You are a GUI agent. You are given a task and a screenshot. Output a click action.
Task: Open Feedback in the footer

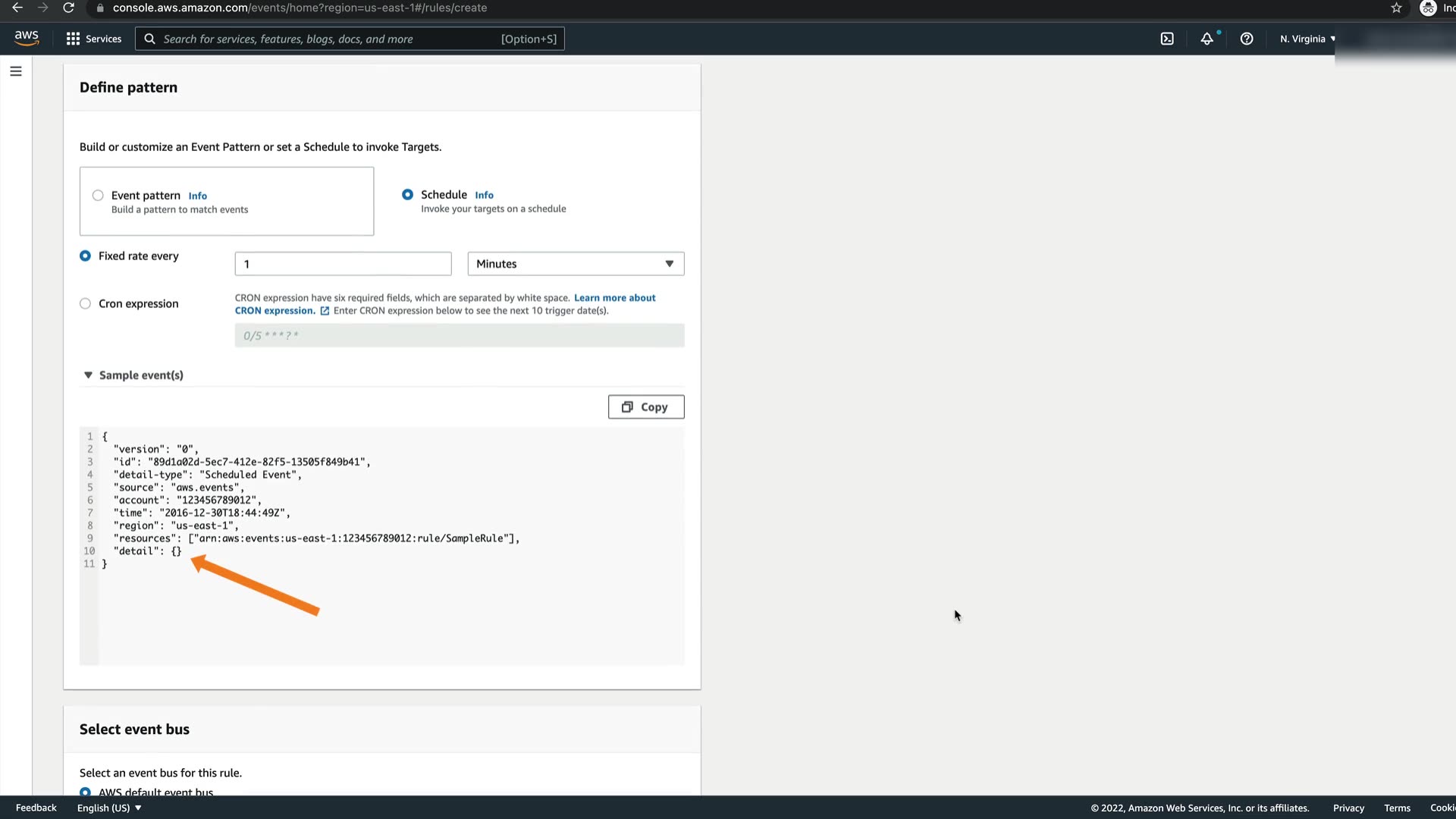tap(36, 808)
